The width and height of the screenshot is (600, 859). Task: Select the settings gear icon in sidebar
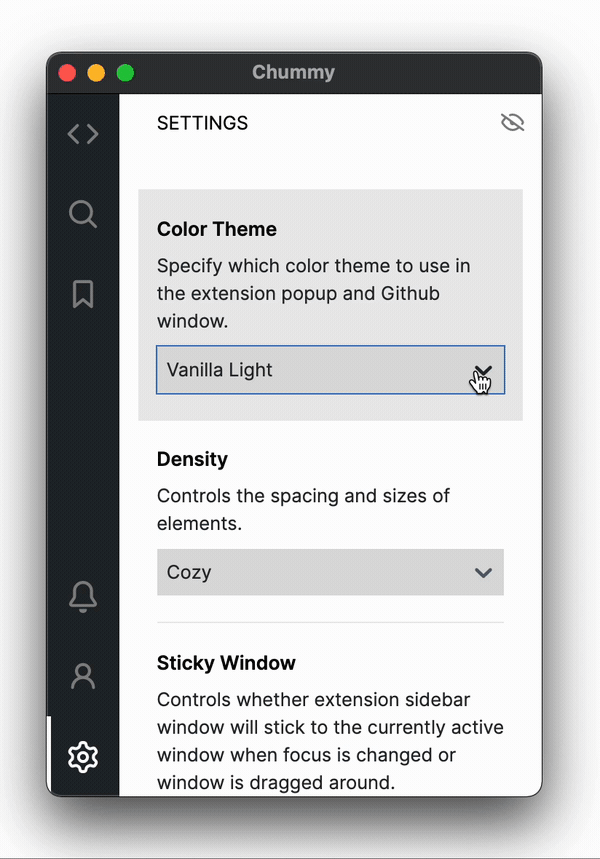(83, 757)
